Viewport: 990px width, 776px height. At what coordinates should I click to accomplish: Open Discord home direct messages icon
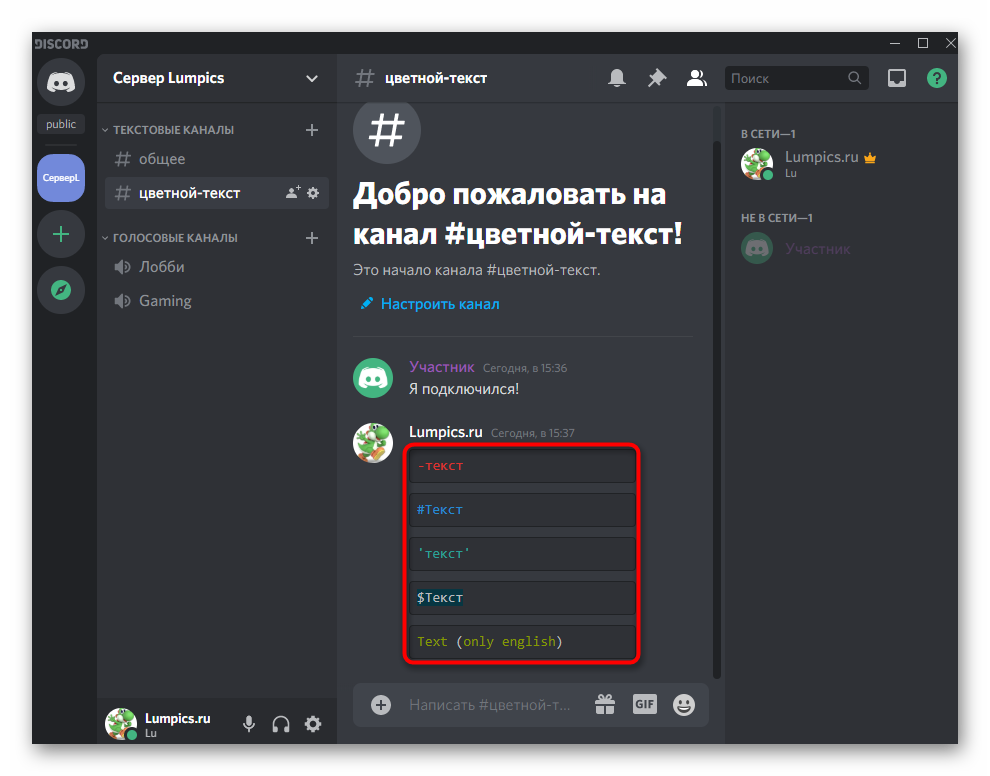pyautogui.click(x=61, y=82)
